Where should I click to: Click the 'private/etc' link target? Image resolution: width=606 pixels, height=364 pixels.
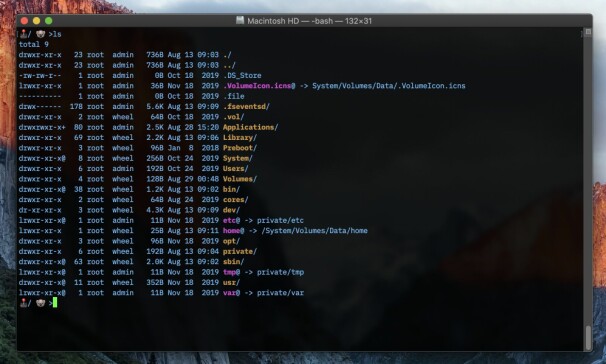tap(280, 220)
